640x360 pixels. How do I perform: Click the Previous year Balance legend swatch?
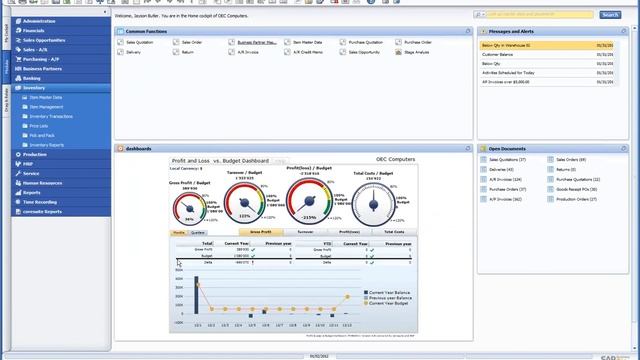coord(366,298)
